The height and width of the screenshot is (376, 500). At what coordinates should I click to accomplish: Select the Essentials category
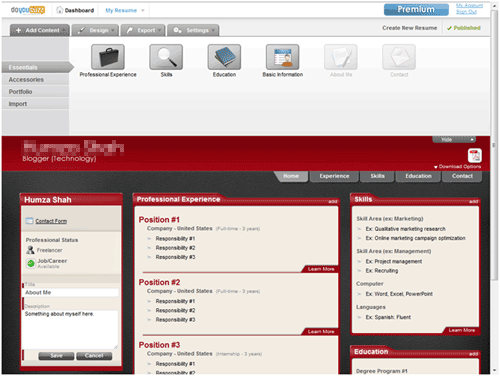pyautogui.click(x=35, y=67)
